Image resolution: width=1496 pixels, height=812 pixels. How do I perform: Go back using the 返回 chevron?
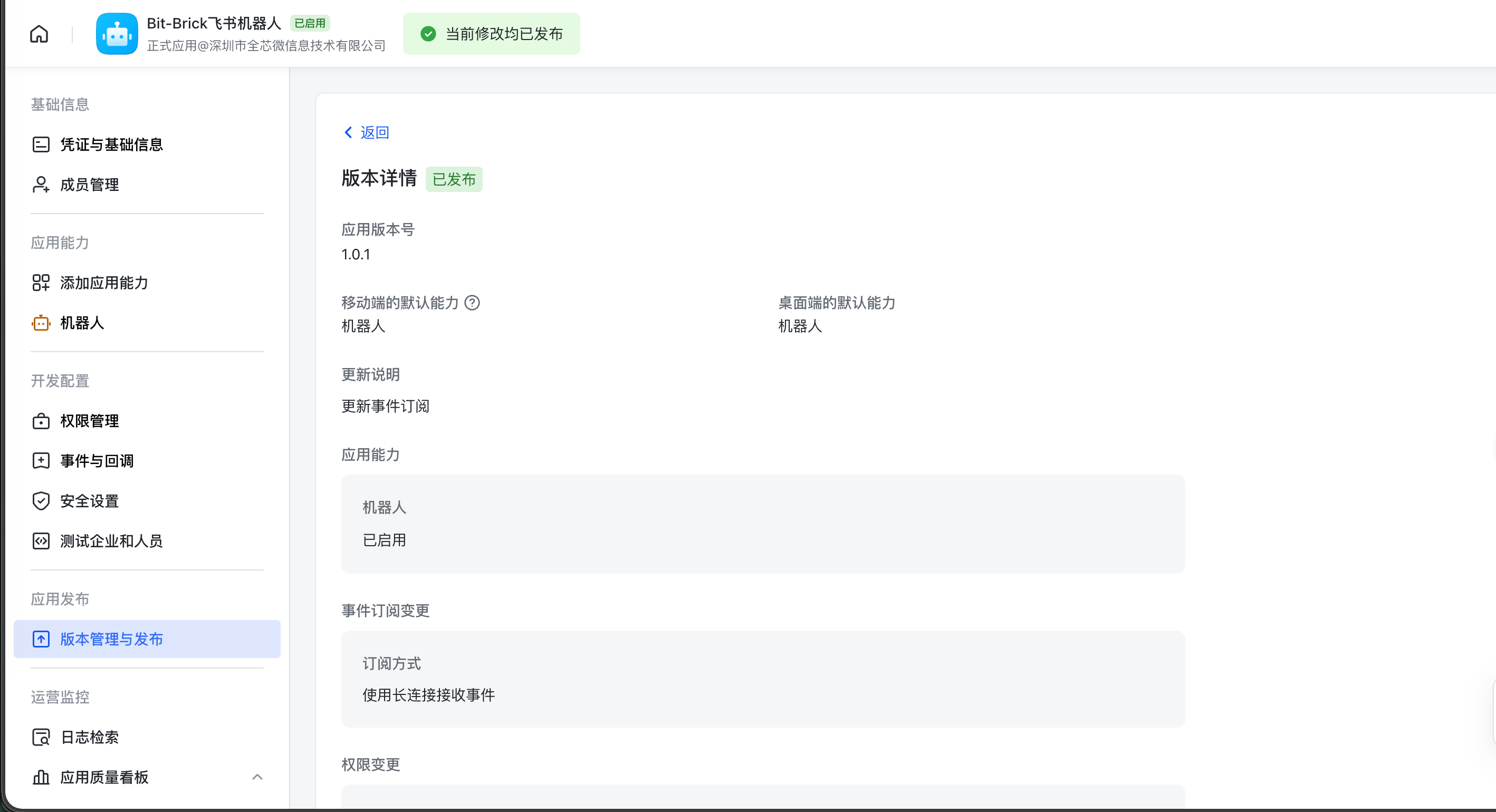pyautogui.click(x=349, y=132)
